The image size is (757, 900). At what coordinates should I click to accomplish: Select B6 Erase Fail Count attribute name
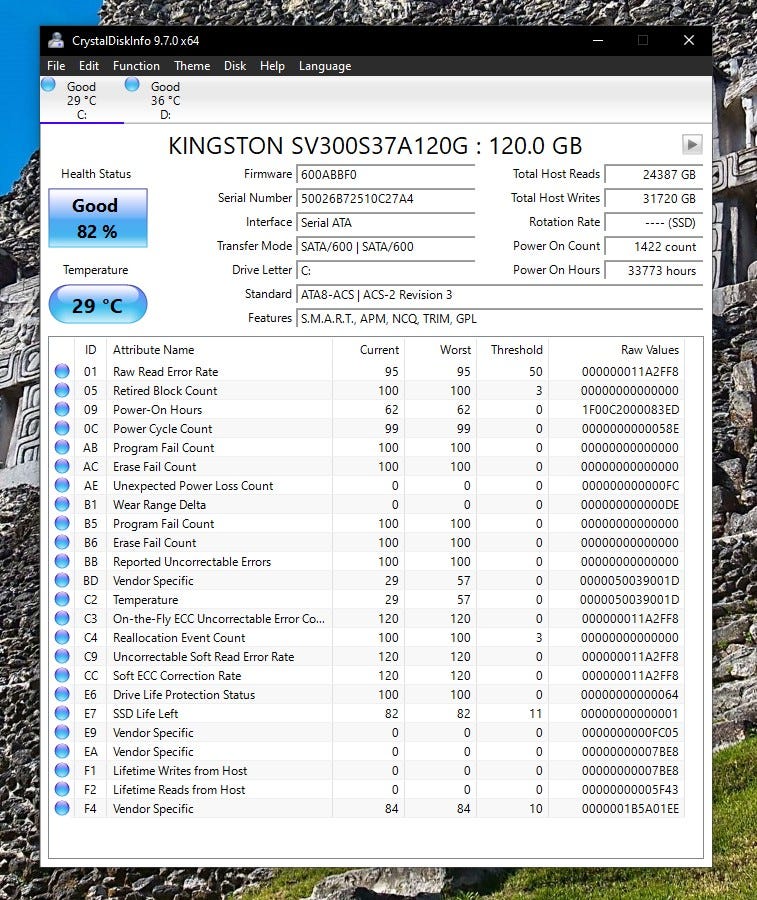click(154, 542)
